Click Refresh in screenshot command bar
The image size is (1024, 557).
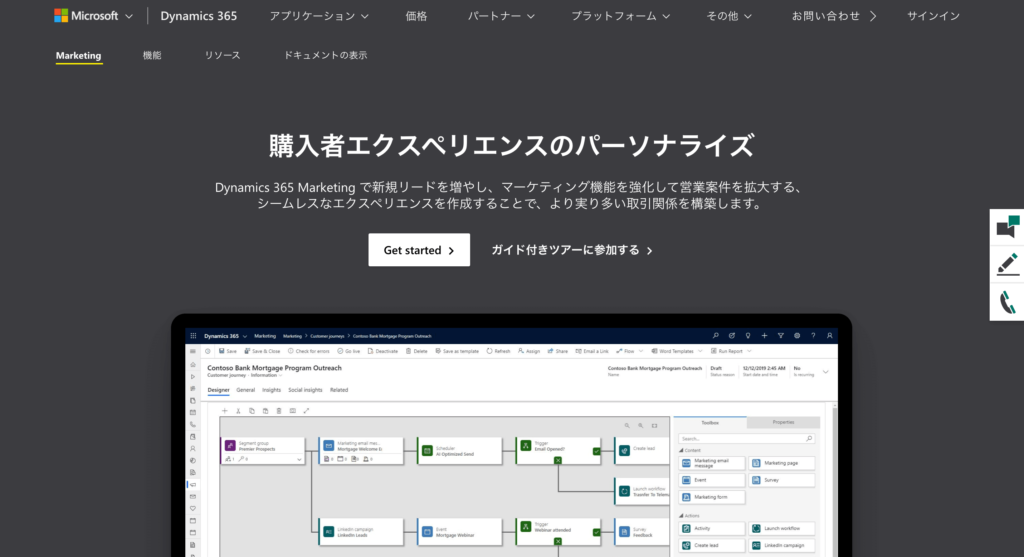(498, 351)
